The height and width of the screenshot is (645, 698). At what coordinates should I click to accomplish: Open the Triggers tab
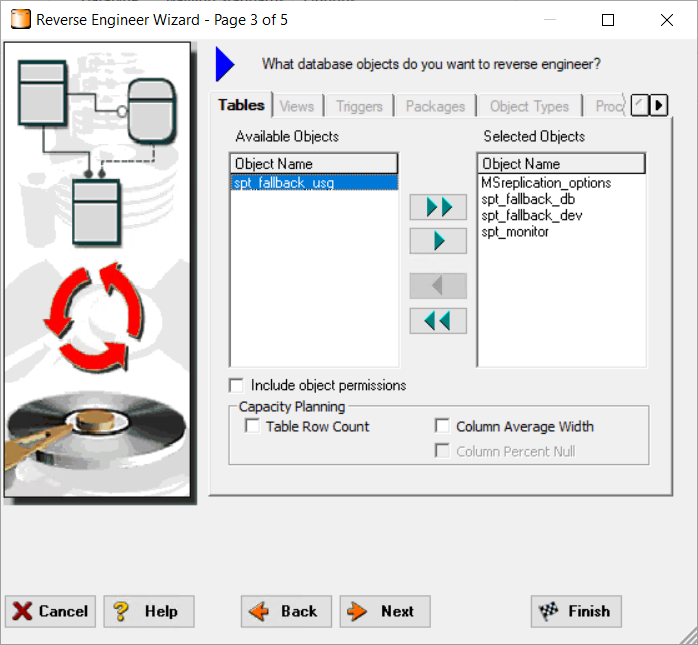359,106
